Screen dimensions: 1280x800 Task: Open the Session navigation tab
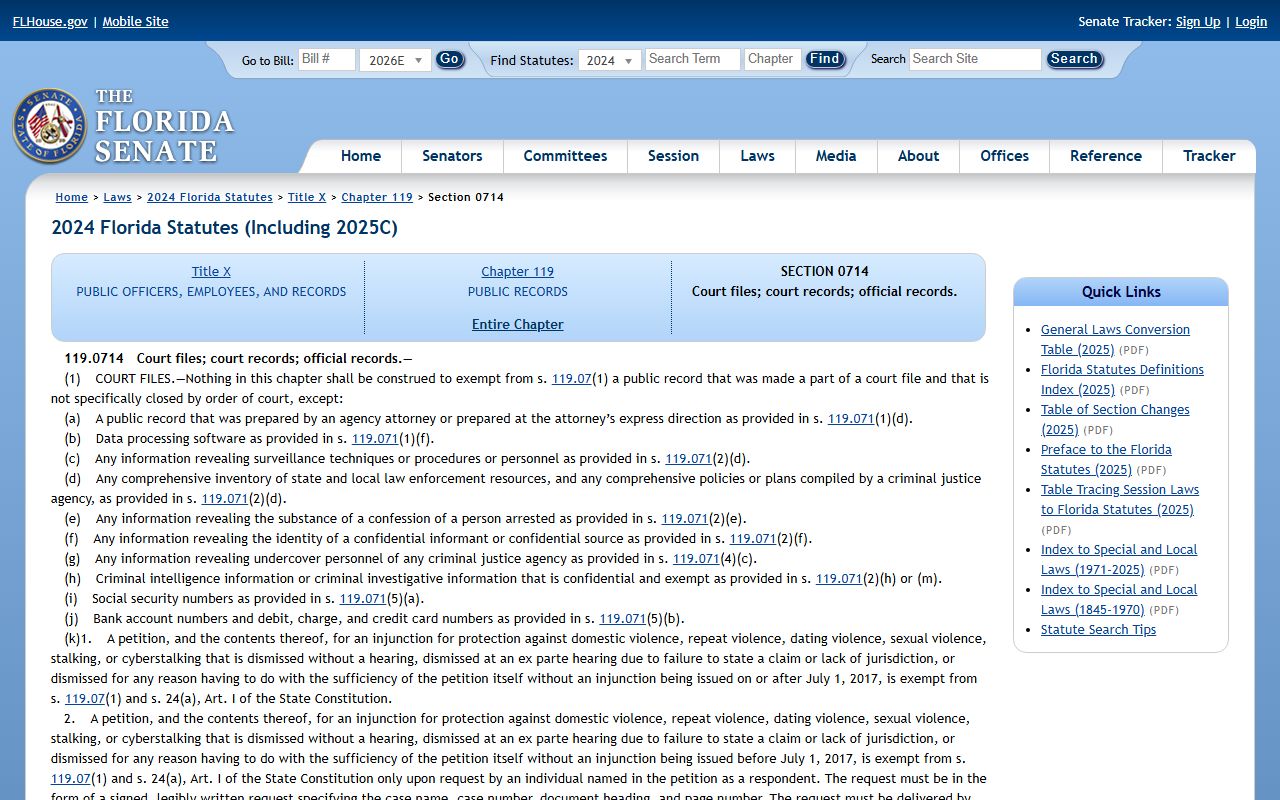(673, 156)
